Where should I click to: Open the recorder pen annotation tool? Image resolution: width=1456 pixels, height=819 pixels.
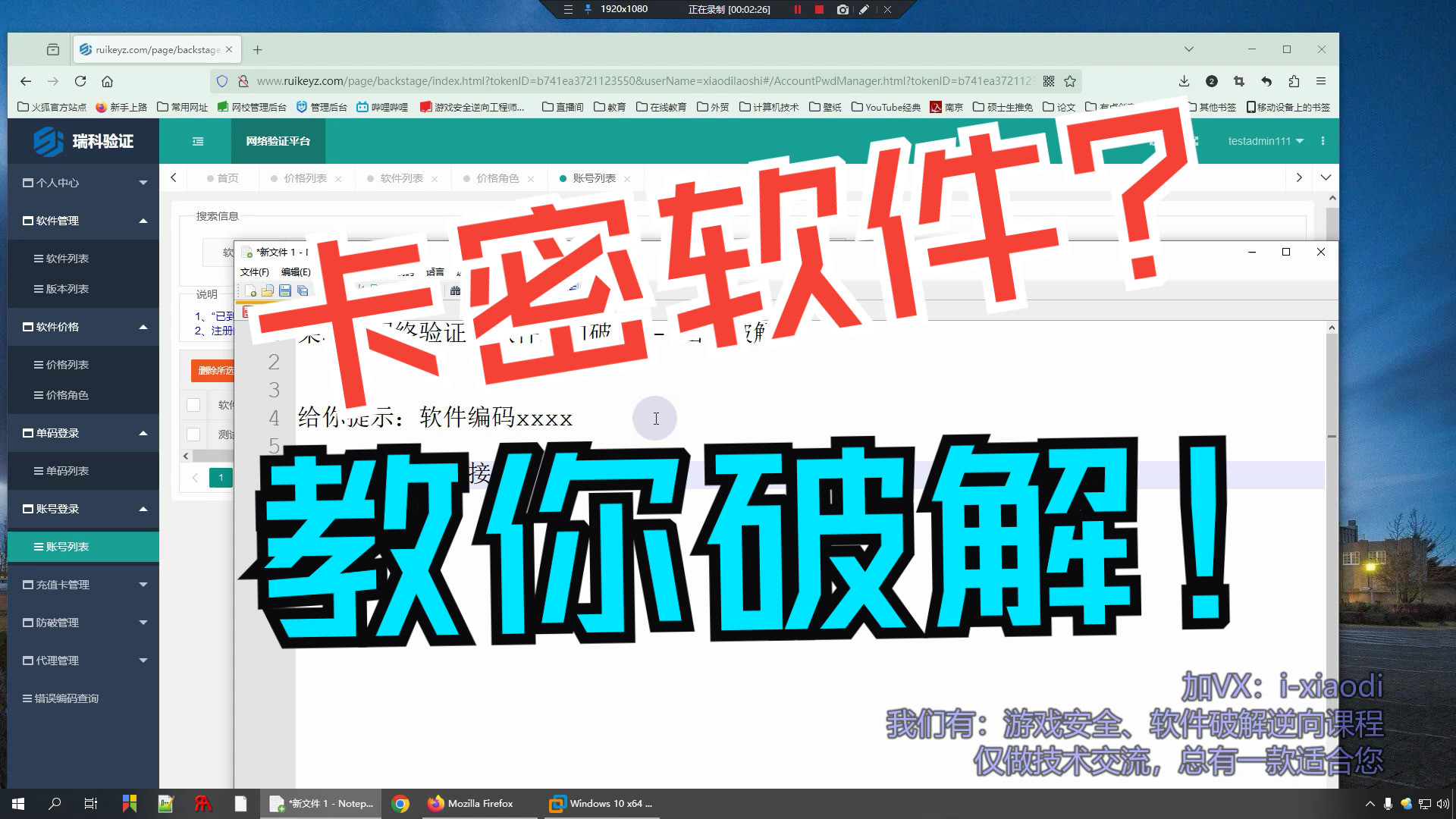pyautogui.click(x=864, y=9)
